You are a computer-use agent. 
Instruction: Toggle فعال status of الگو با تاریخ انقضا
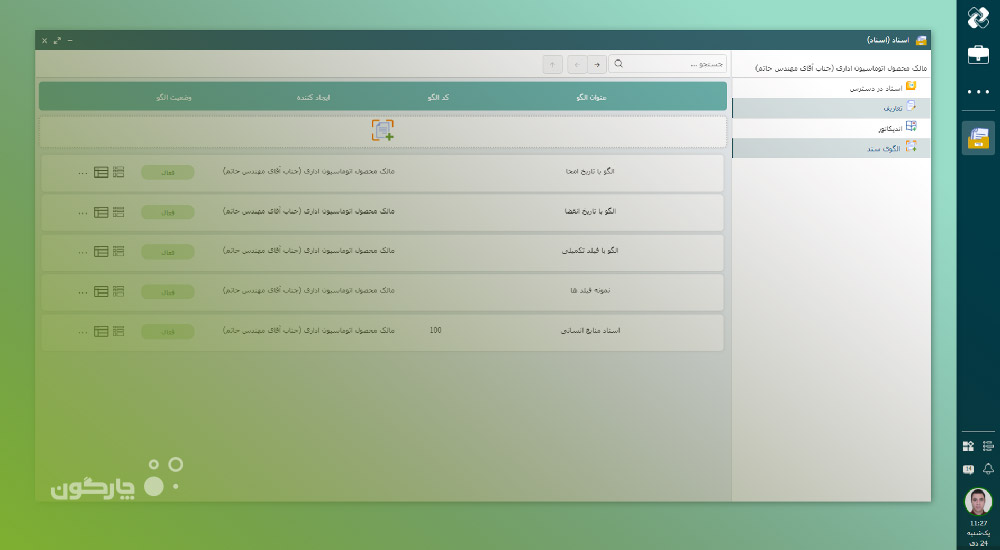168,212
